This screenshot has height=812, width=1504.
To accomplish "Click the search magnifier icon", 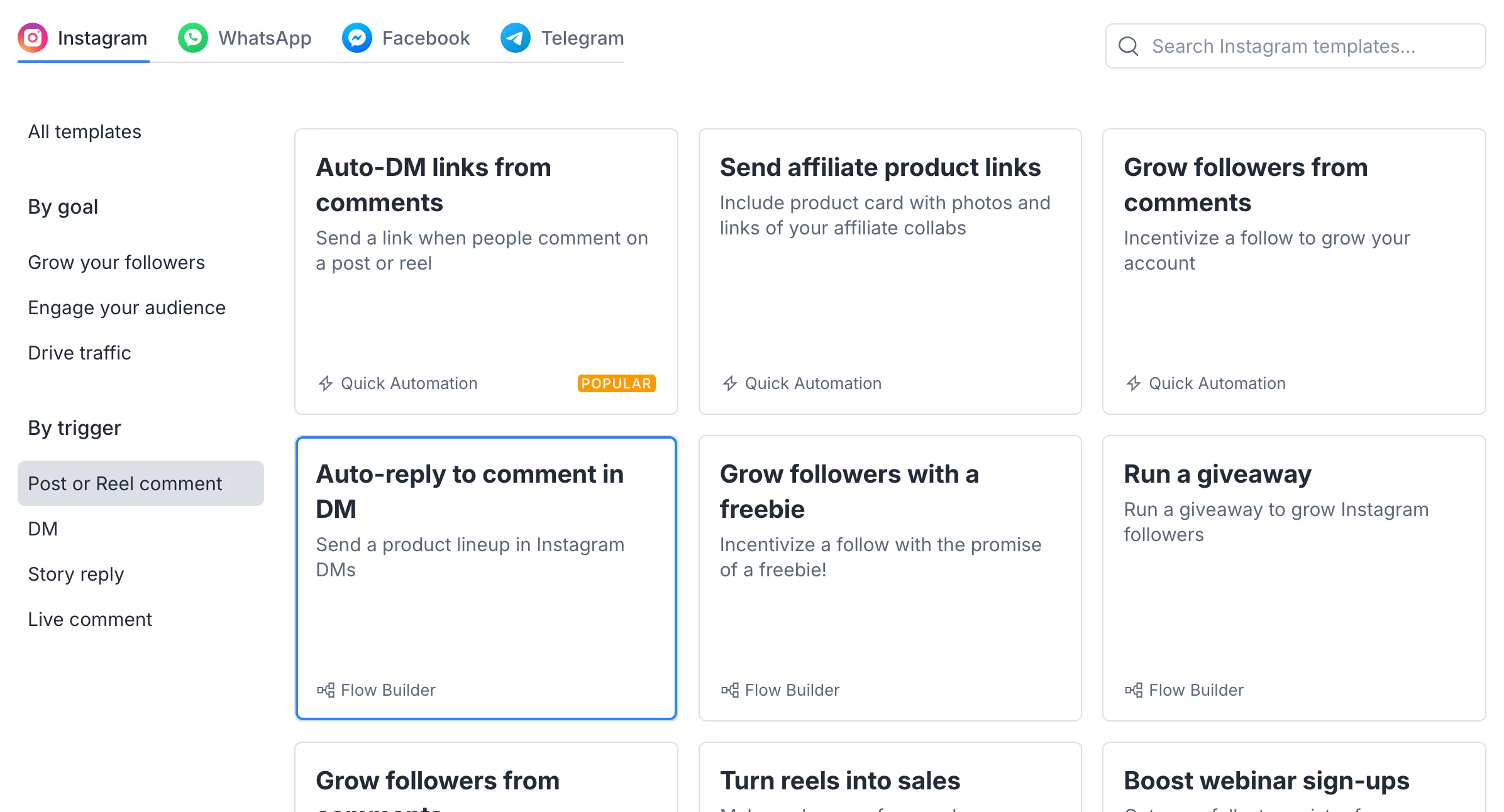I will click(x=1129, y=47).
